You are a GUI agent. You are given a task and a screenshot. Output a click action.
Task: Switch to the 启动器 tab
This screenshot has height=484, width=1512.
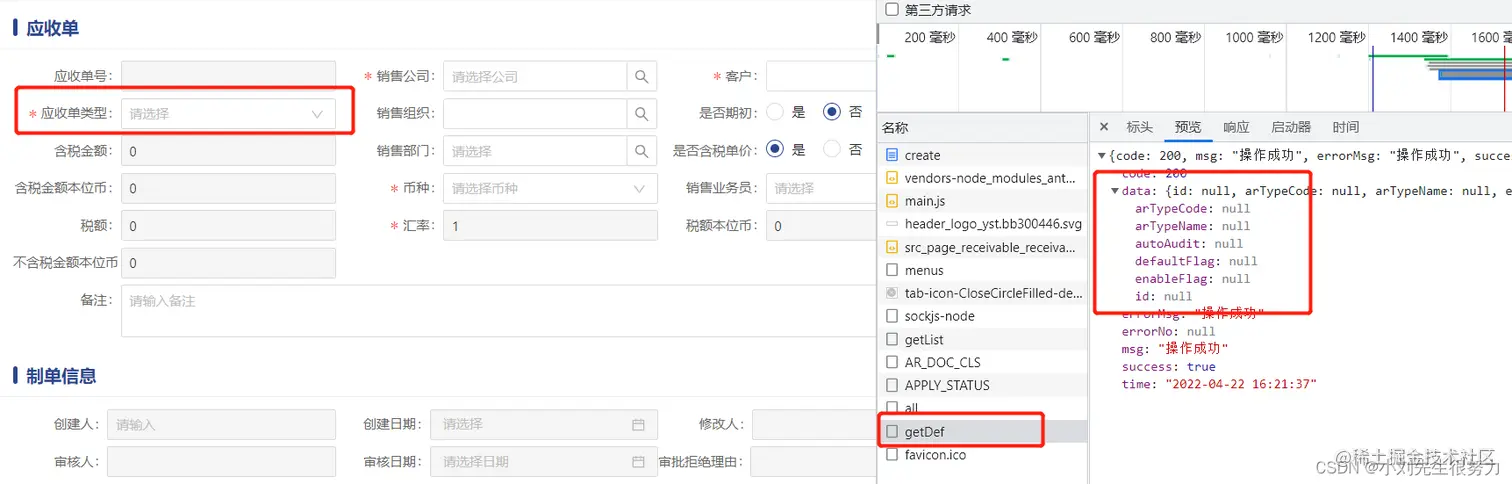click(x=1291, y=127)
